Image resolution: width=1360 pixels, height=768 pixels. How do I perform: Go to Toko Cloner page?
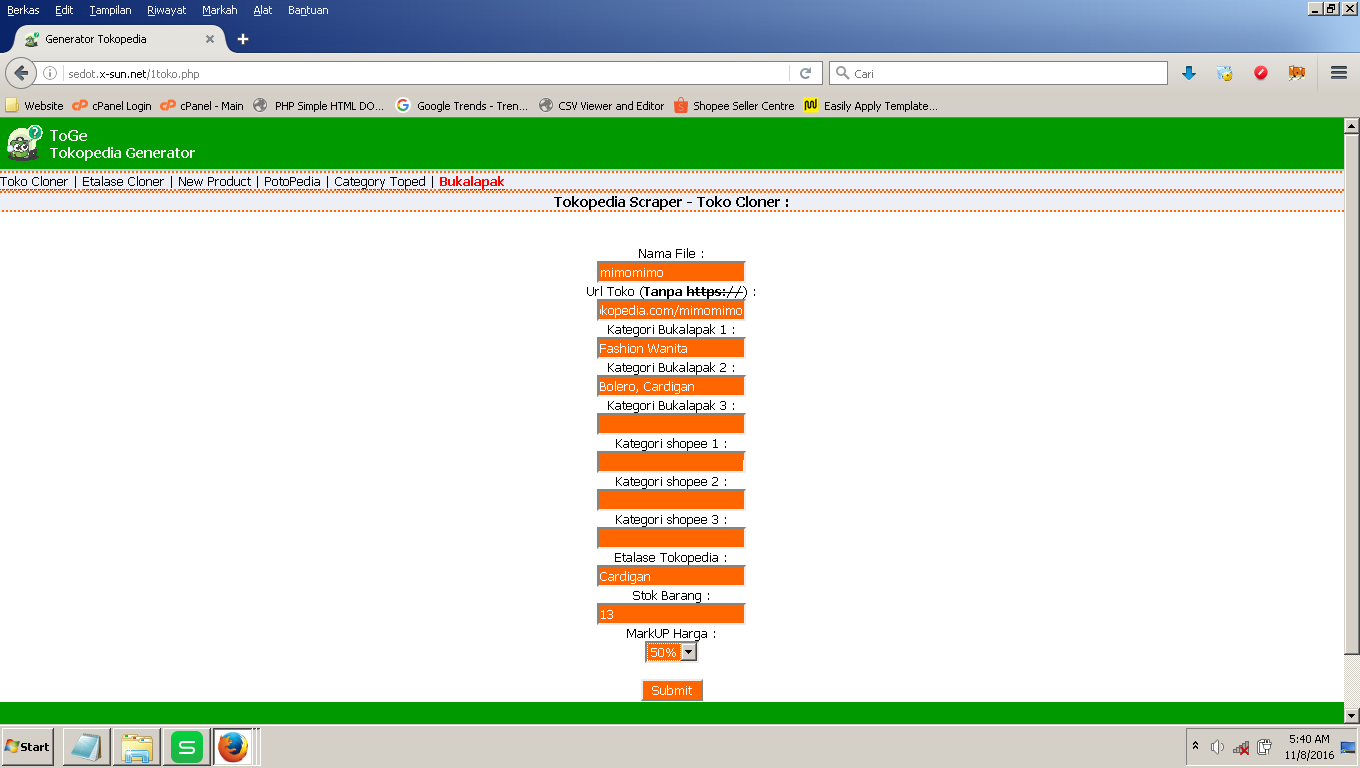[34, 182]
